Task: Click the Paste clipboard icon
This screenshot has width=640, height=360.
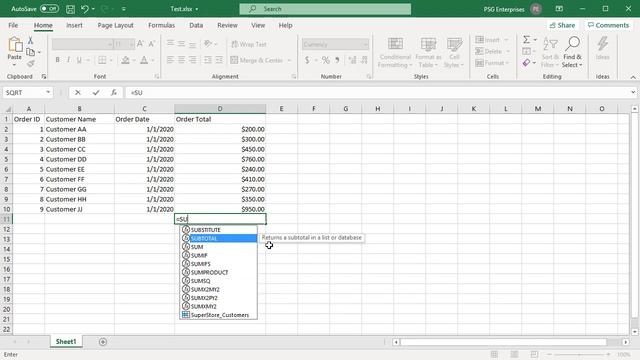Action: (x=15, y=45)
